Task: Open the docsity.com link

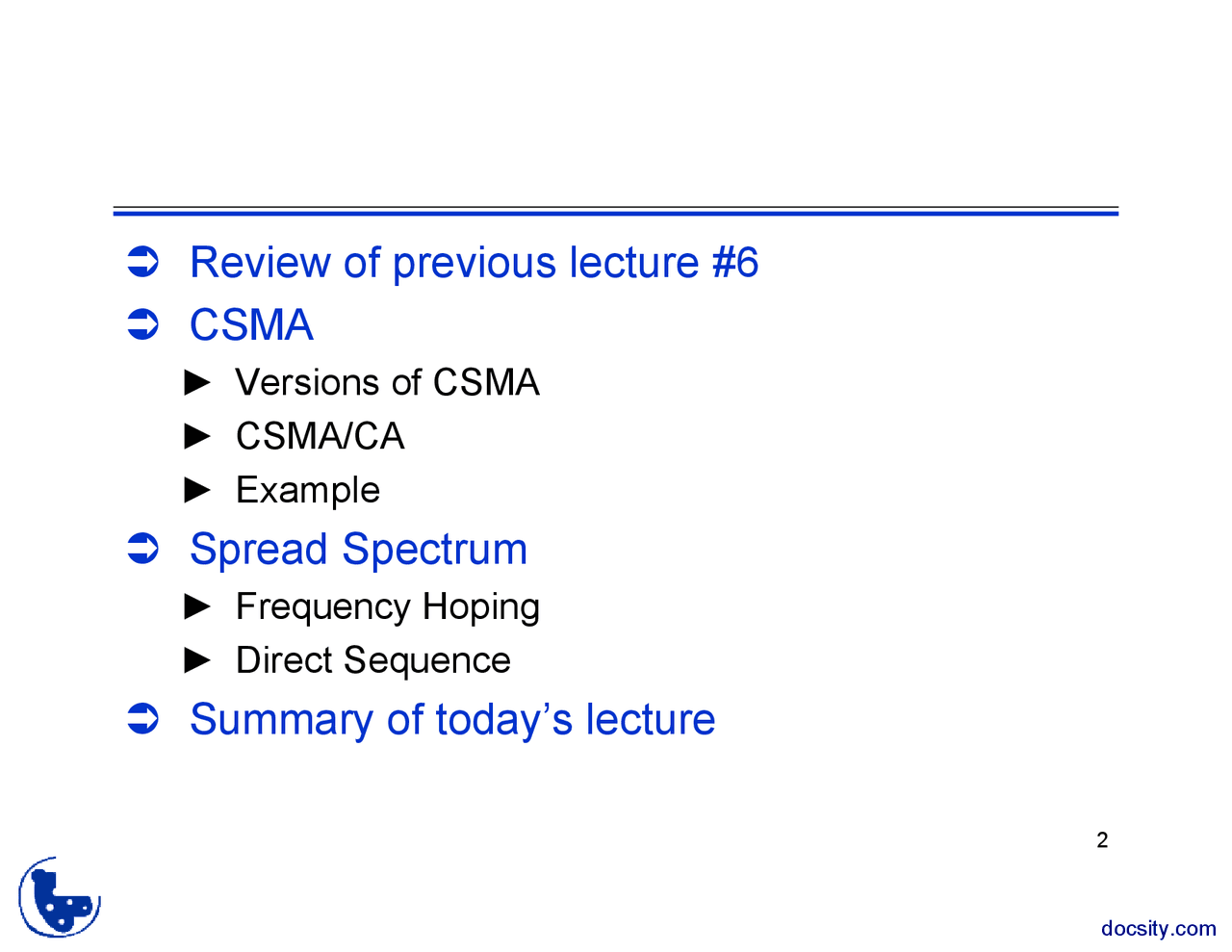Action: (x=1158, y=929)
